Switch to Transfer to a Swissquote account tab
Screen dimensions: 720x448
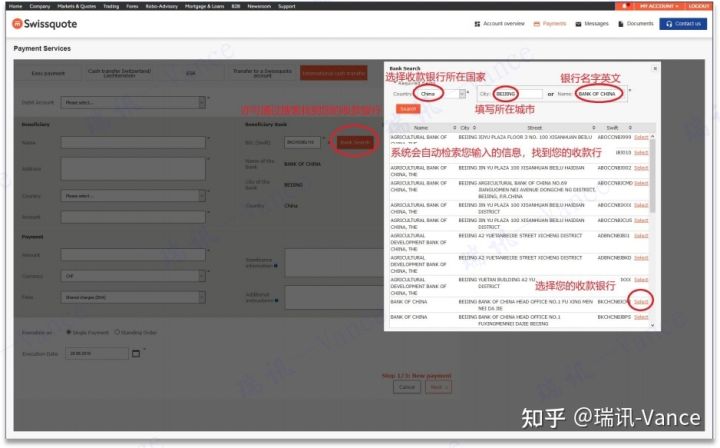pos(262,73)
